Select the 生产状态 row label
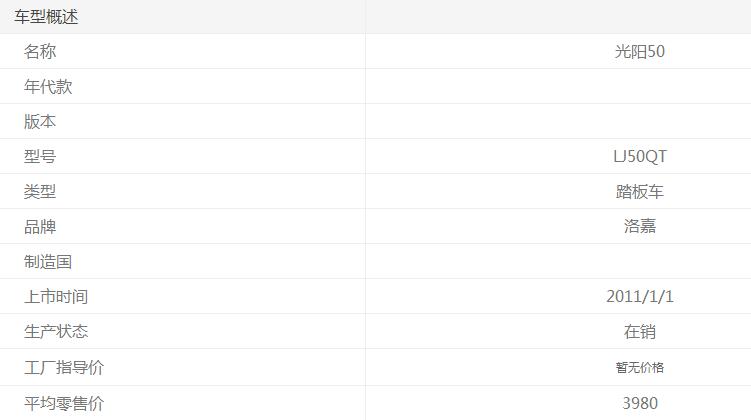751x420 pixels. [x=56, y=332]
